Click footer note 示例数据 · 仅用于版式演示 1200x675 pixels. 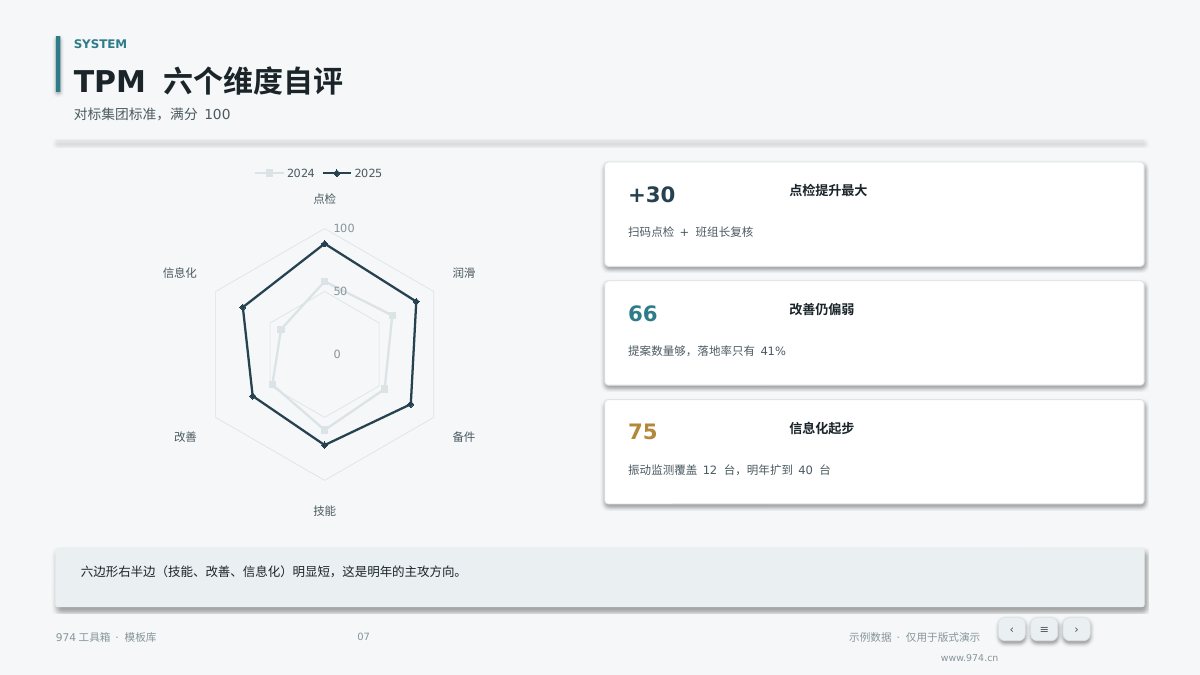915,637
